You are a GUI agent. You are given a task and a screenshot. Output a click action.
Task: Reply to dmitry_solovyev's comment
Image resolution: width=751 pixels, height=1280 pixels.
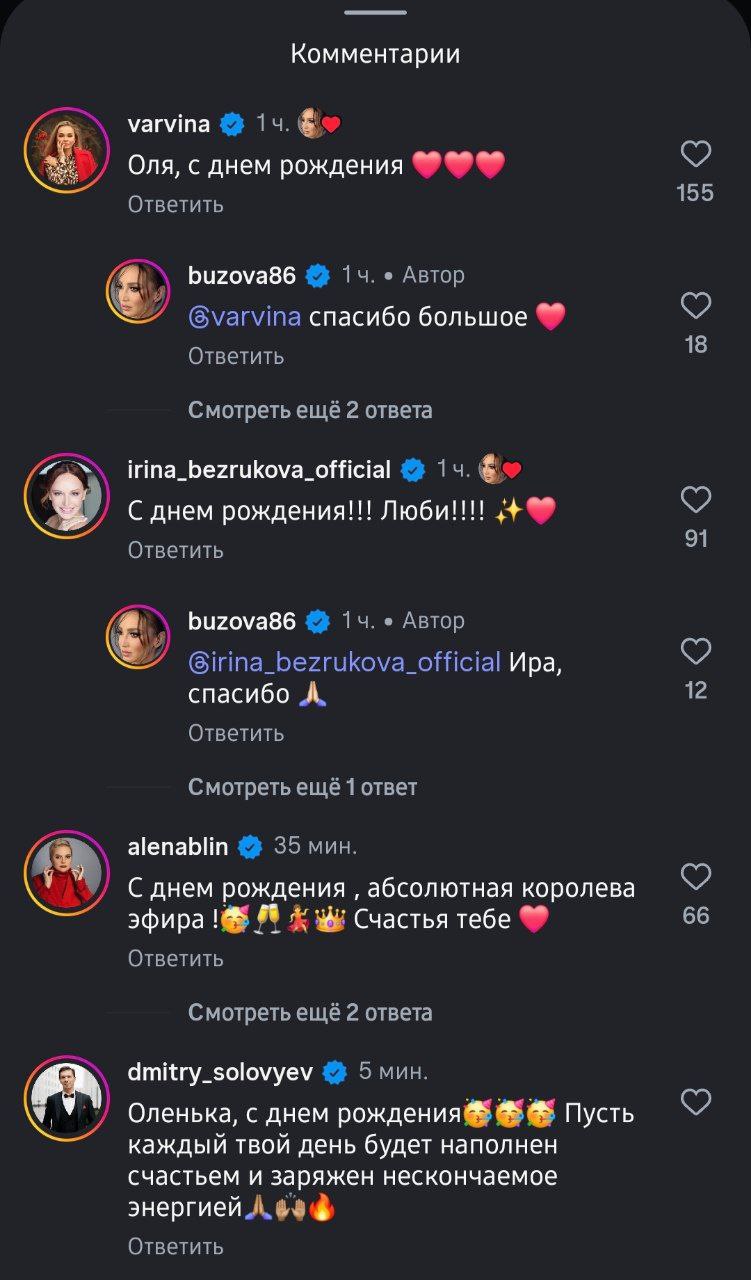[x=175, y=1246]
